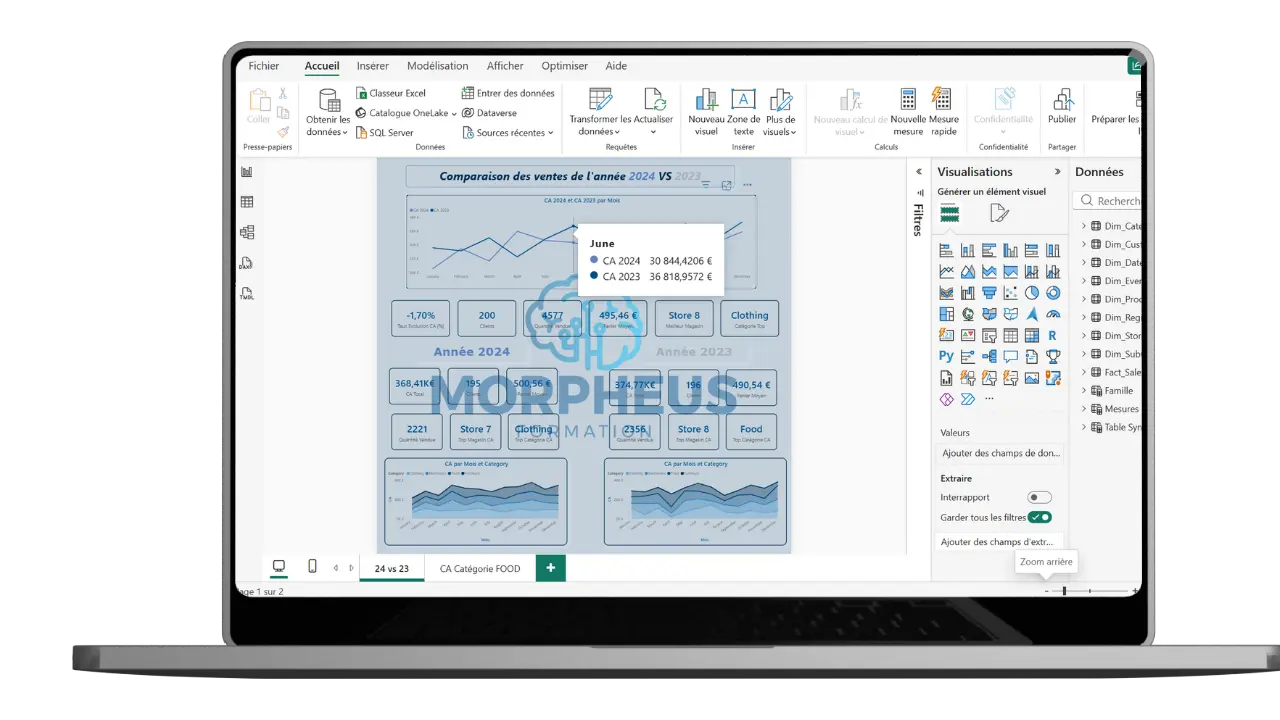Open the Modélisation ribbon tab
Viewport: 1280px width, 720px height.
[437, 65]
